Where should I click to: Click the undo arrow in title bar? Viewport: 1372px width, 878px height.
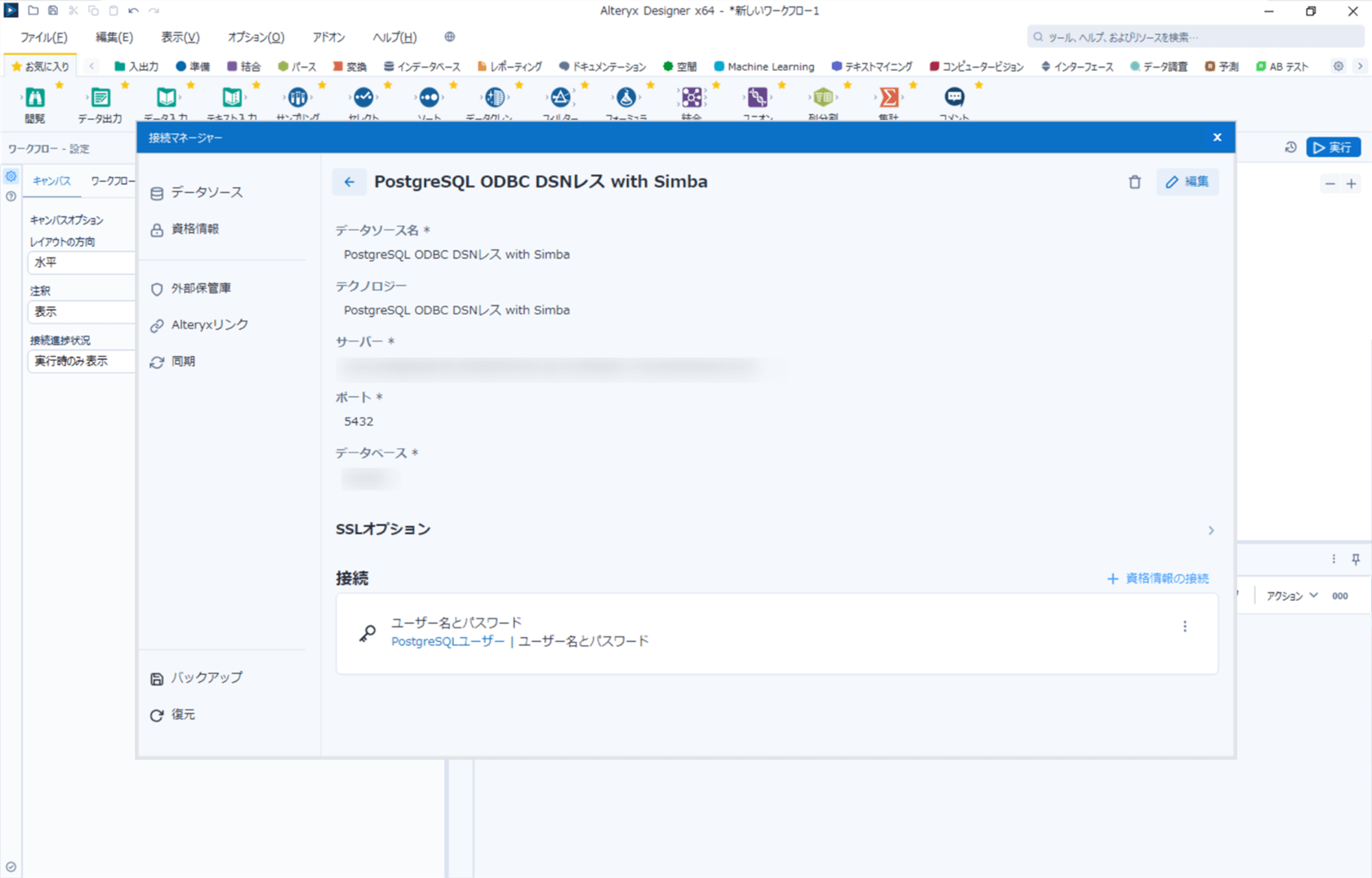tap(134, 10)
